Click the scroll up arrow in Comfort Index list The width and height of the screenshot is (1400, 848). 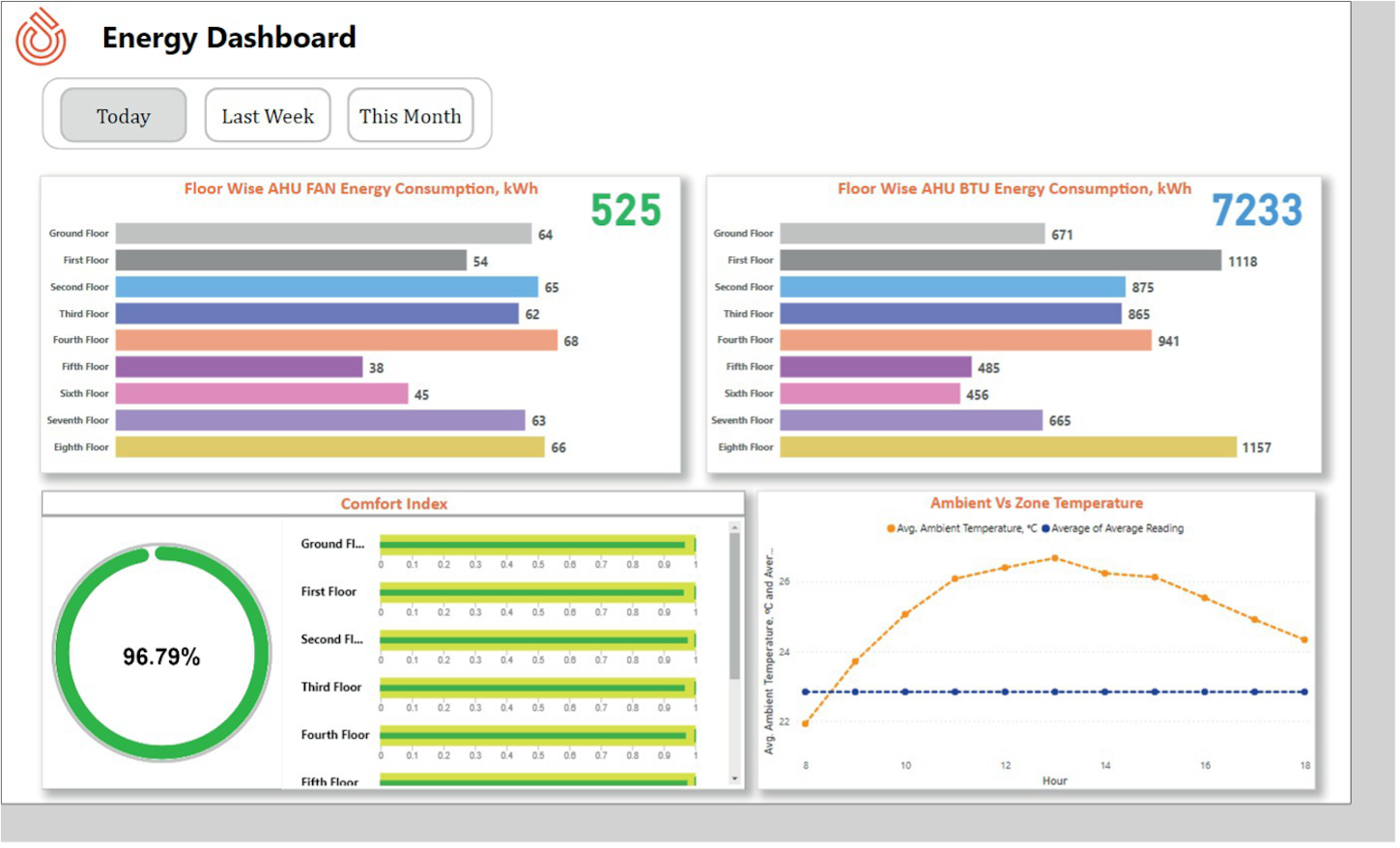coord(734,528)
